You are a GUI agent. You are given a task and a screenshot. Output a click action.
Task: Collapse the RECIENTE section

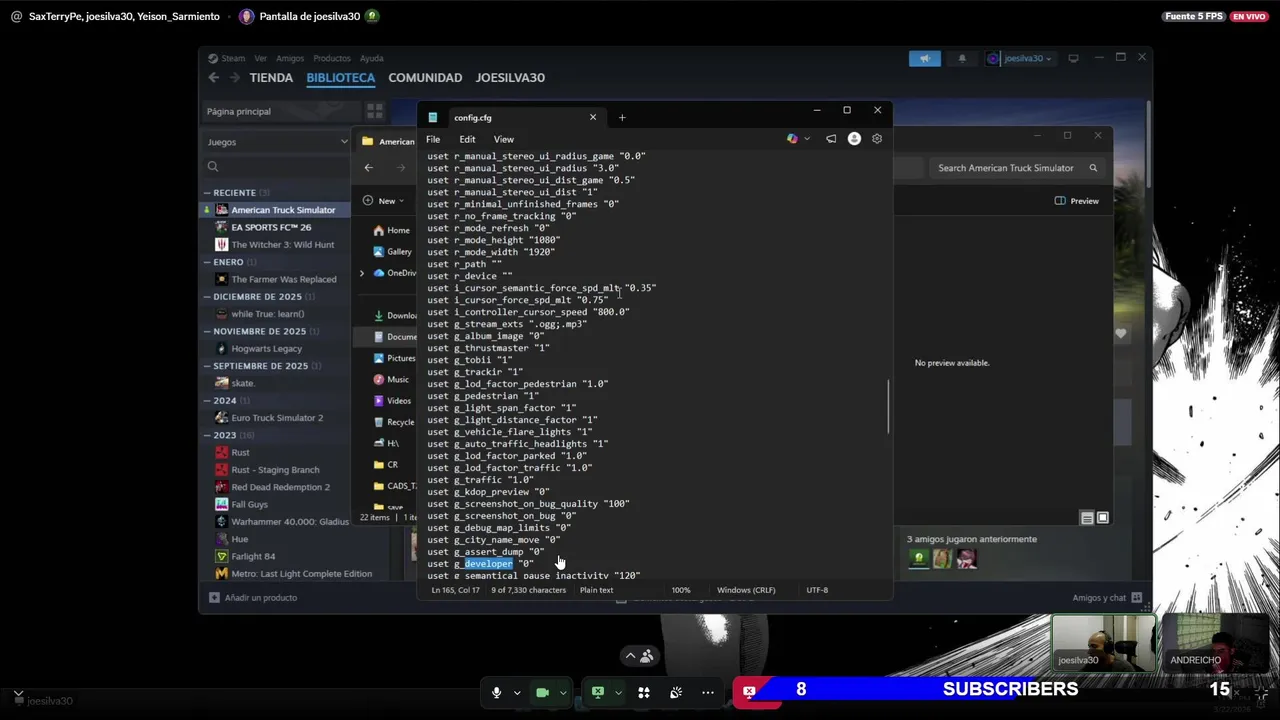tap(207, 192)
